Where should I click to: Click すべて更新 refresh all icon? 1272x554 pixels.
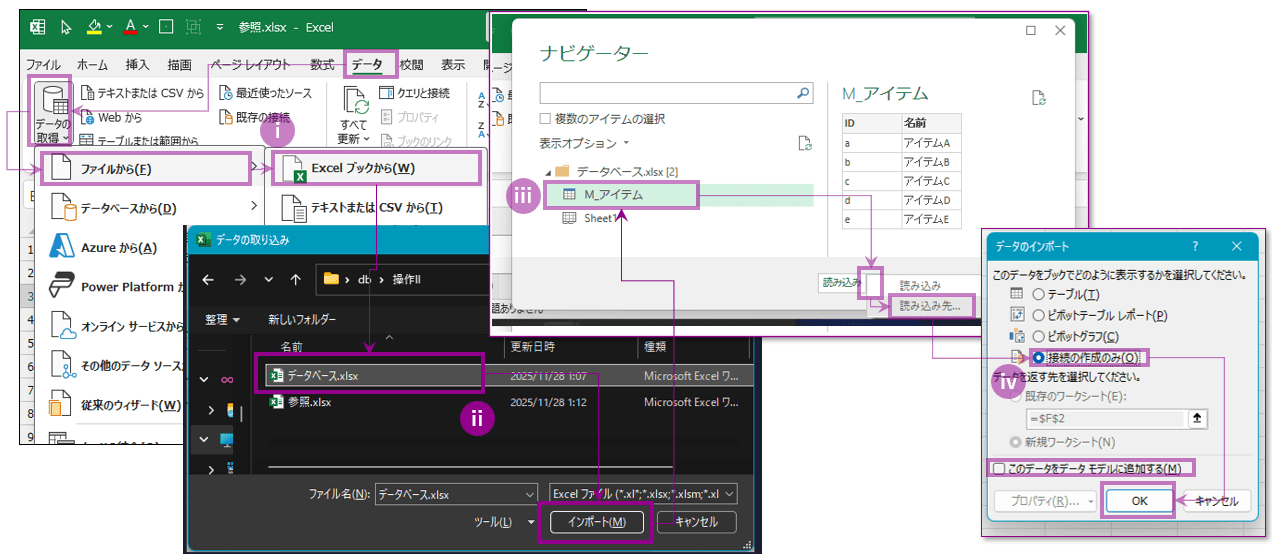[355, 114]
